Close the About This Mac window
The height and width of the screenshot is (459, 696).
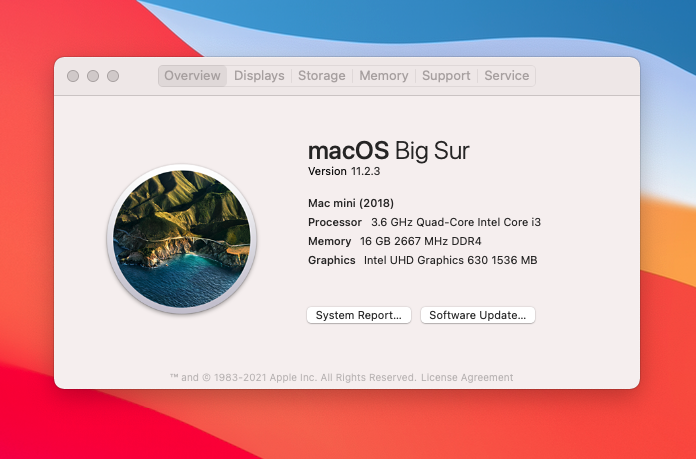pyautogui.click(x=73, y=76)
